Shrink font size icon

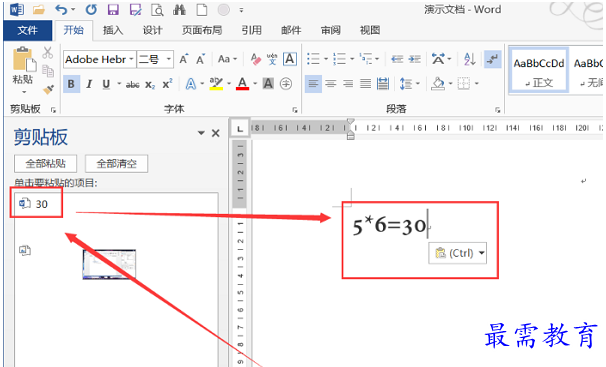[x=201, y=59]
